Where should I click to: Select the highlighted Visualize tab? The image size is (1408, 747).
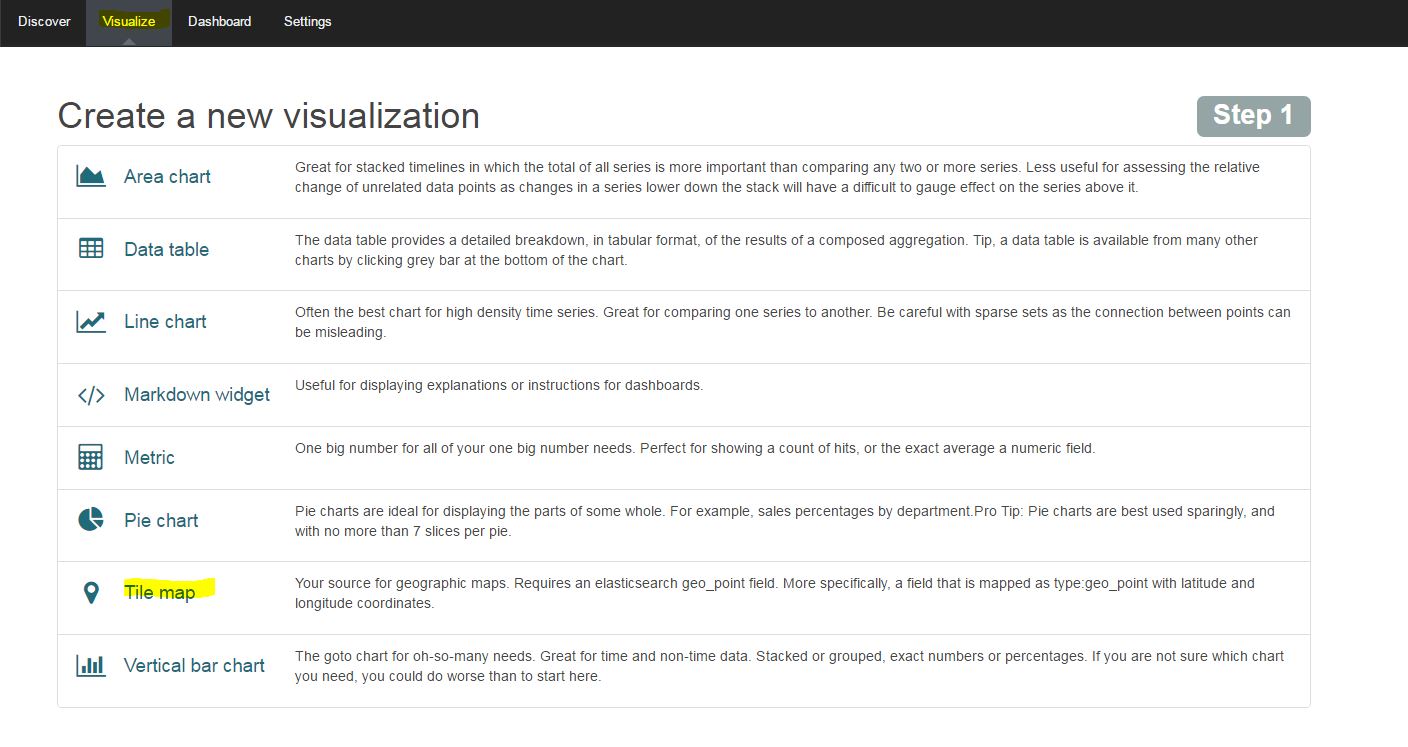(x=129, y=21)
